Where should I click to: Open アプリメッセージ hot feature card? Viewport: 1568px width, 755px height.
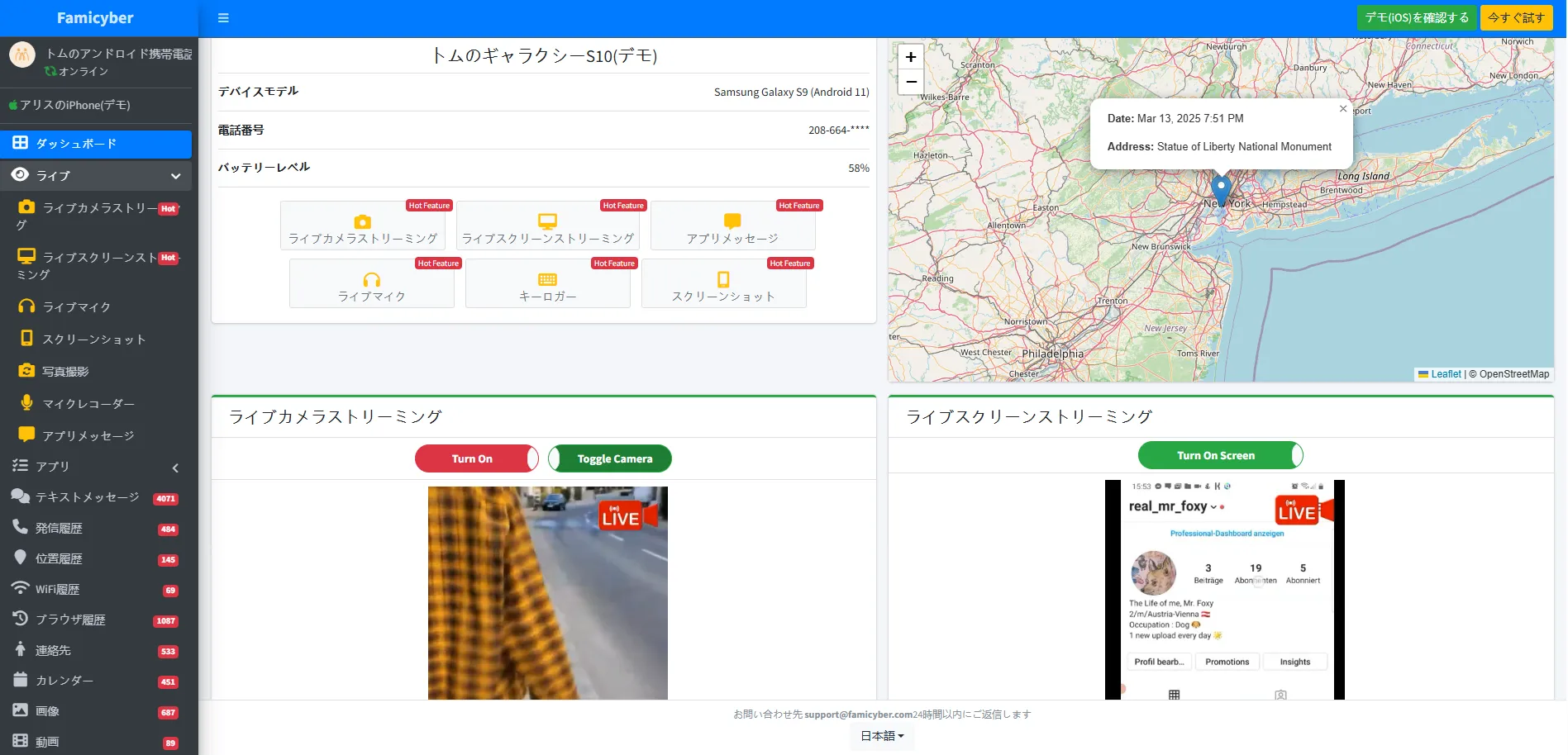pyautogui.click(x=732, y=226)
